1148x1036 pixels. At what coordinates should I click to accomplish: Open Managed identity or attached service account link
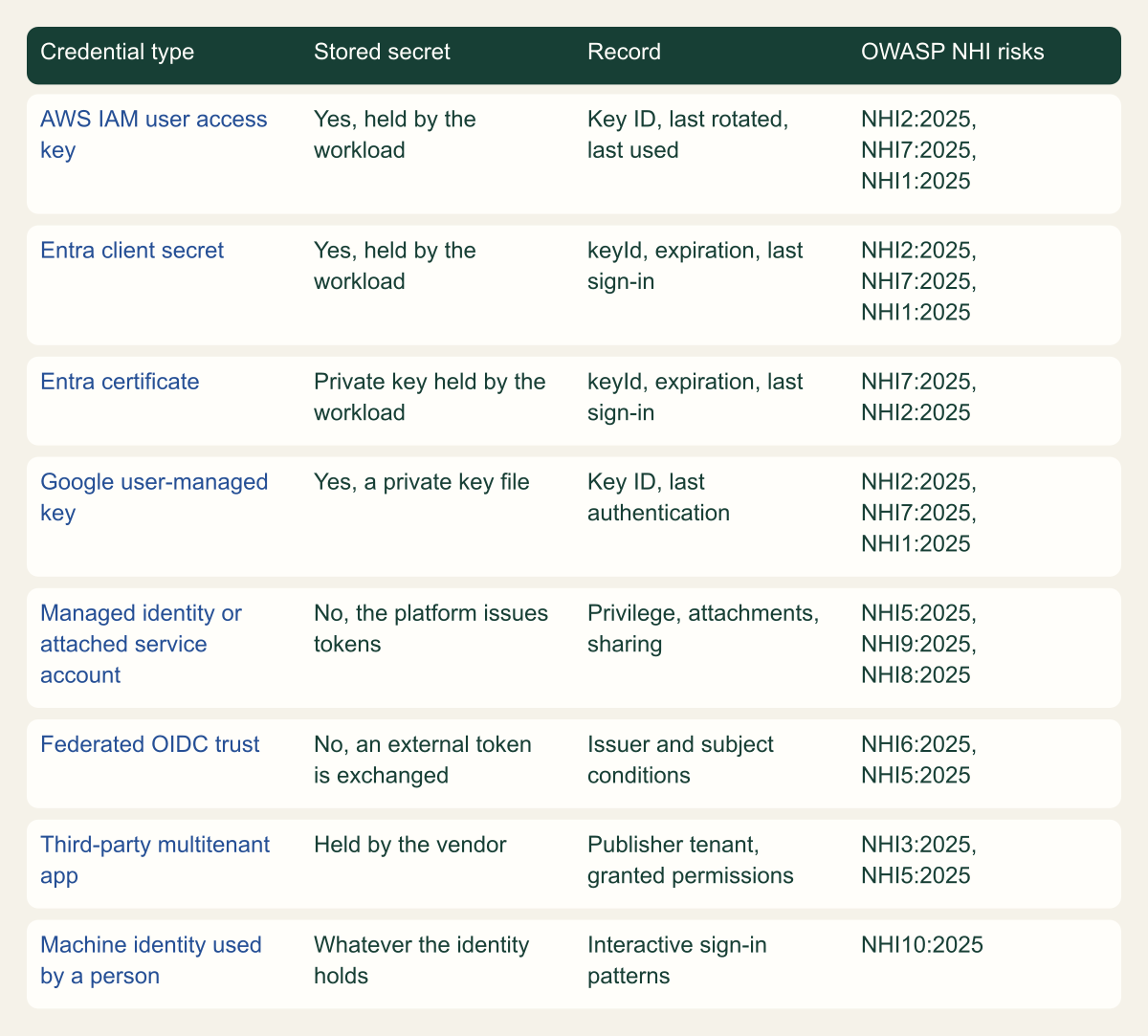142,644
